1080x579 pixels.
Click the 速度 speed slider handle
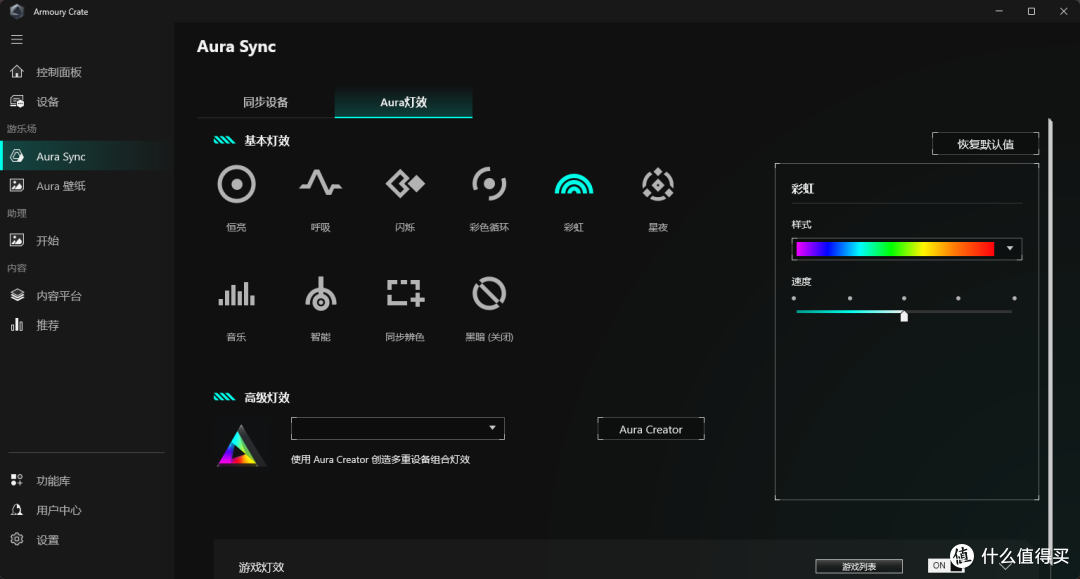coord(904,316)
